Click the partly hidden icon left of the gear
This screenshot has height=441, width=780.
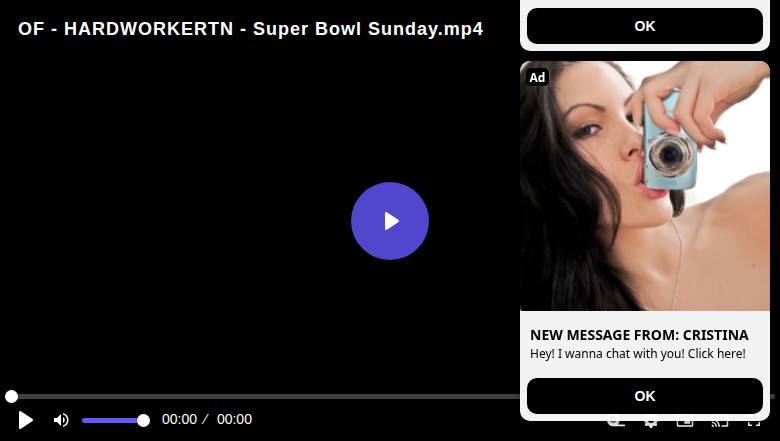click(x=616, y=423)
